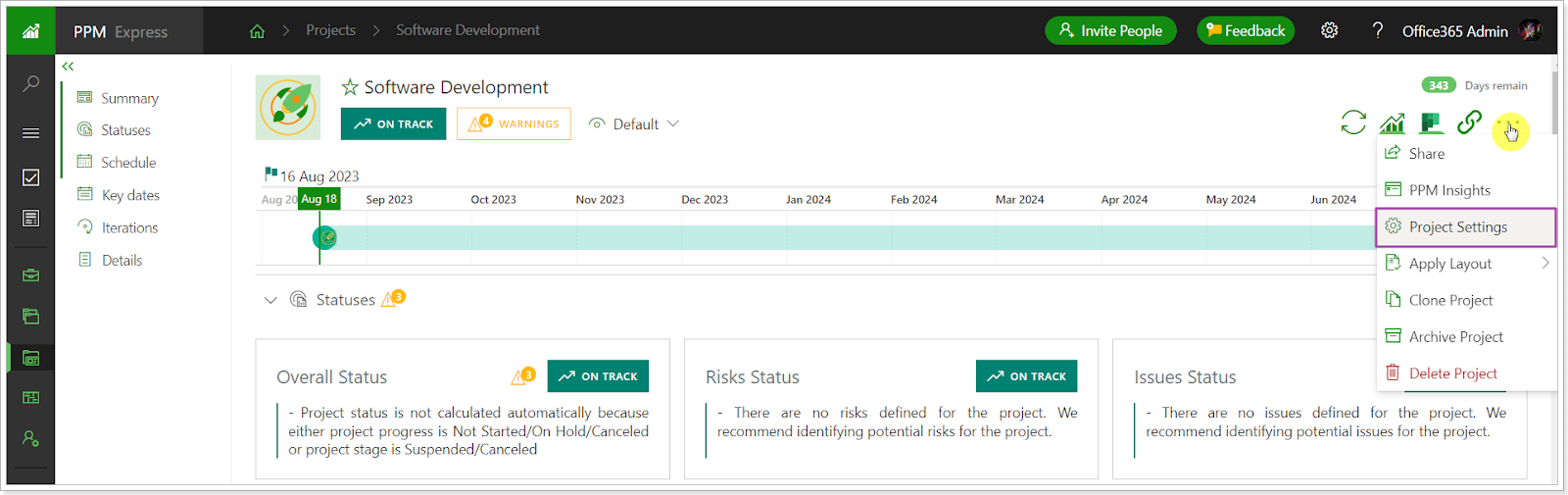
Task: Open the three-dot more actions button
Action: pyautogui.click(x=1510, y=124)
